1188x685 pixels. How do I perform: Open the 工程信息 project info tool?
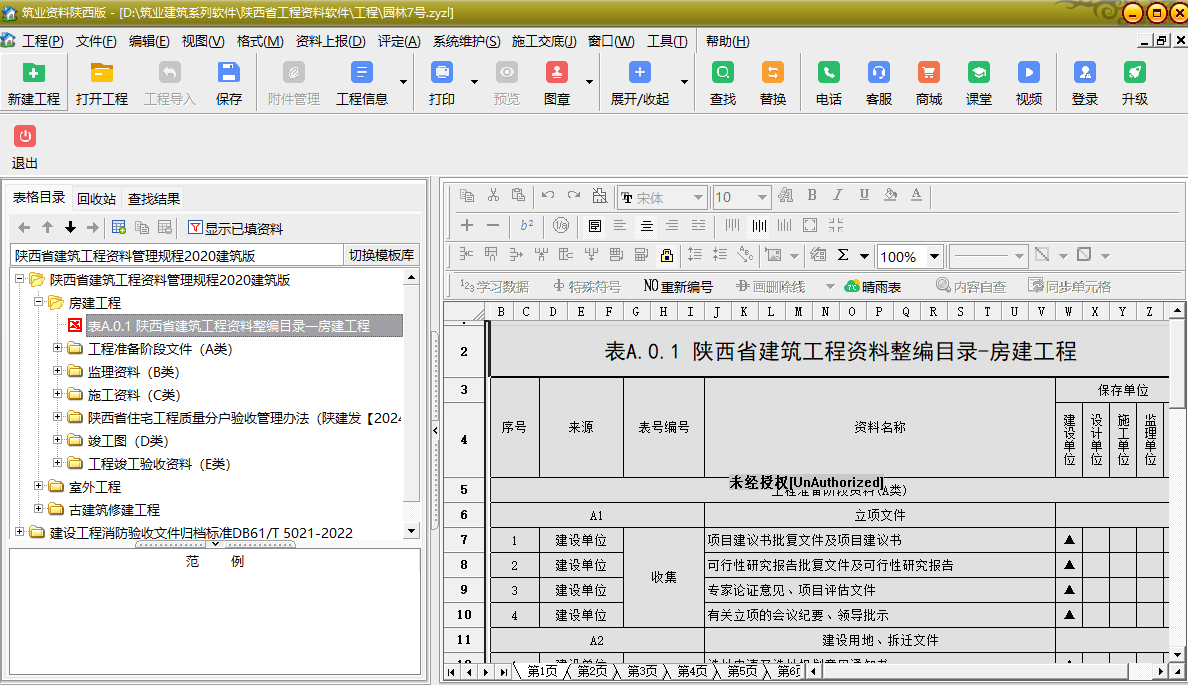tap(362, 73)
